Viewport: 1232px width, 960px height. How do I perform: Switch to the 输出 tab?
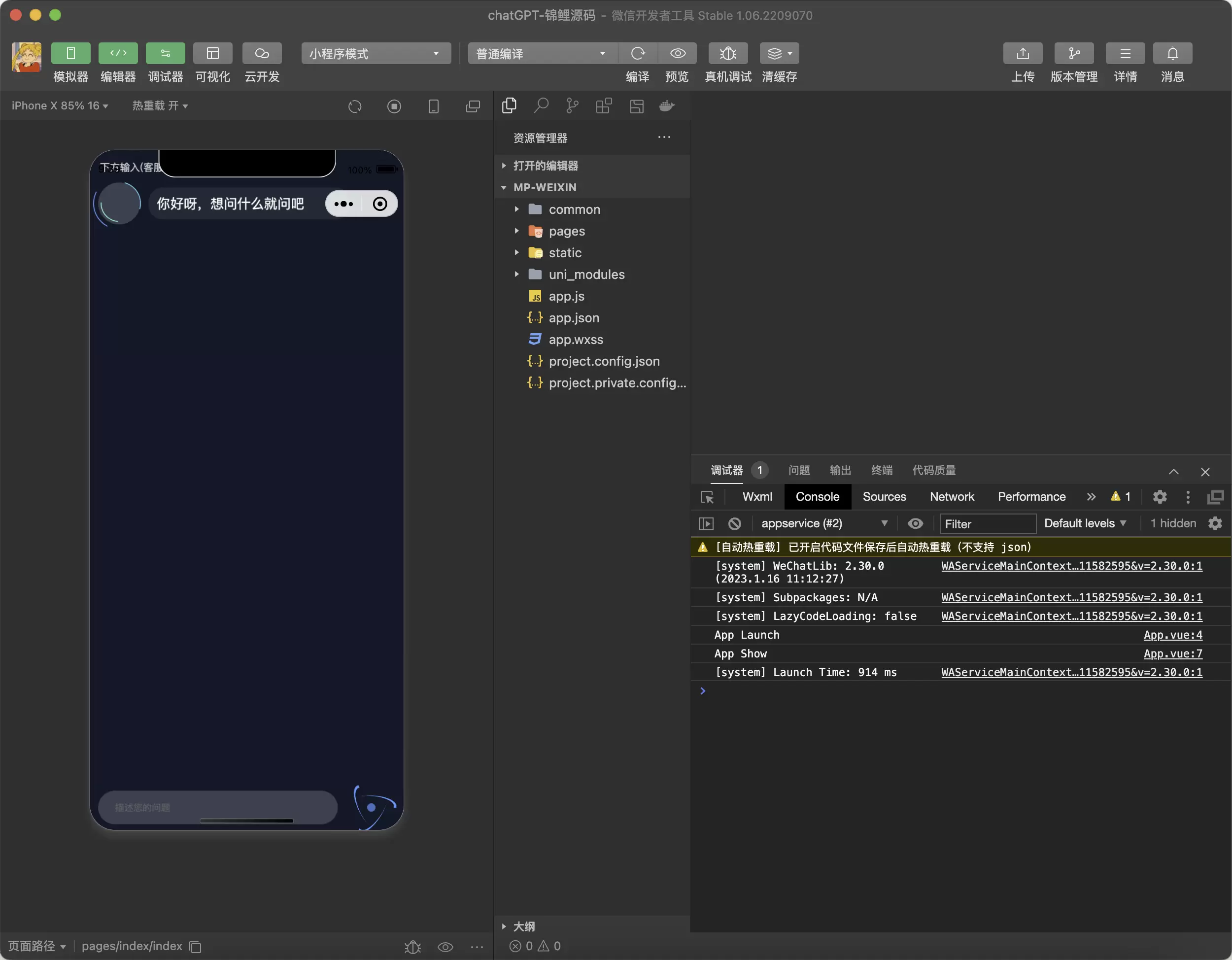coord(840,470)
